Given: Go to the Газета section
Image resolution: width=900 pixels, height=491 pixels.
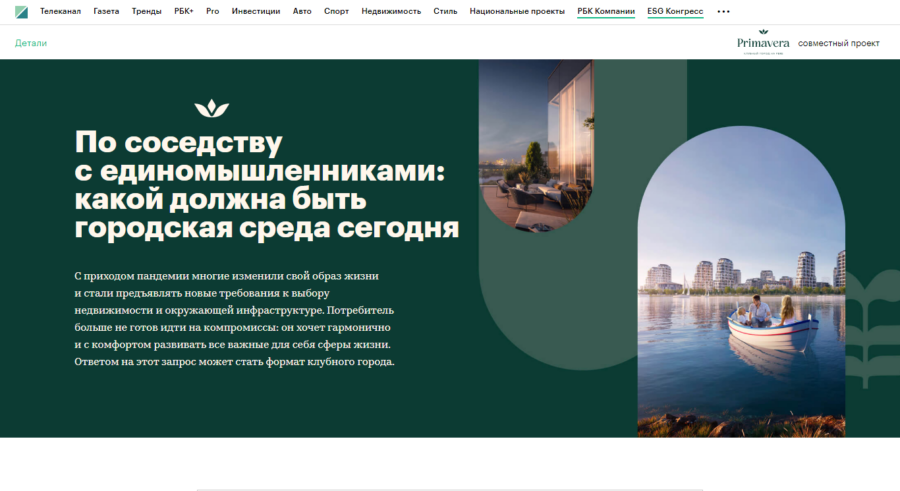Looking at the screenshot, I should tap(106, 11).
